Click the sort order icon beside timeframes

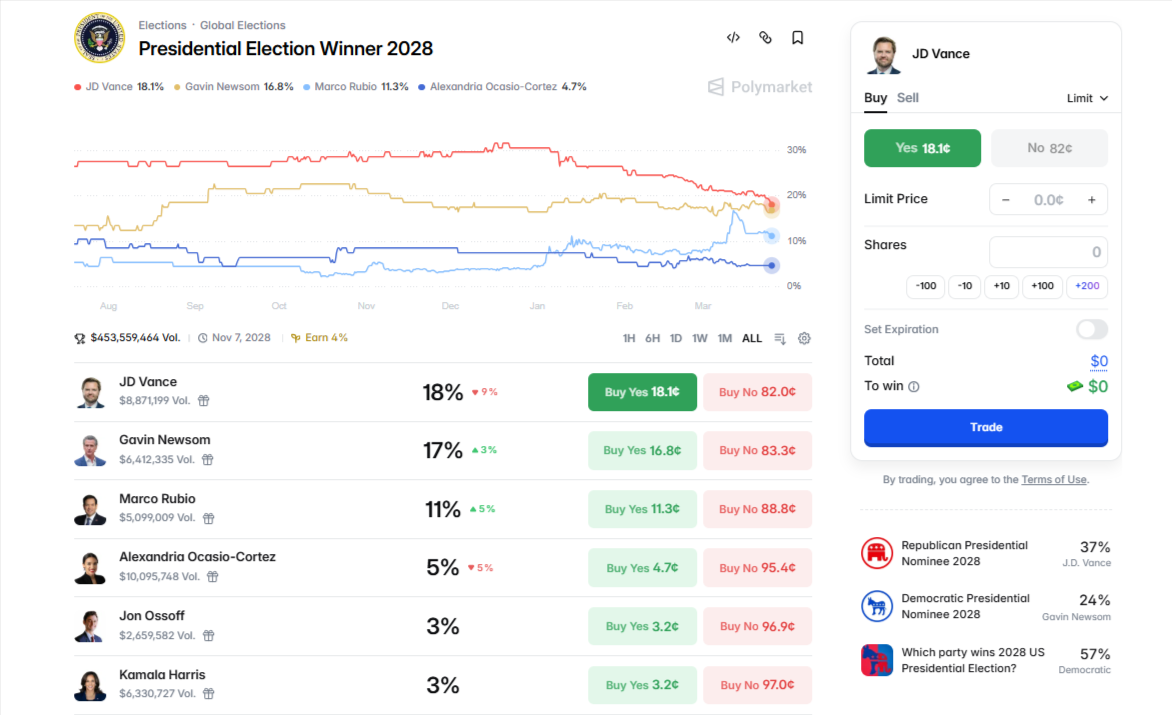pos(780,338)
